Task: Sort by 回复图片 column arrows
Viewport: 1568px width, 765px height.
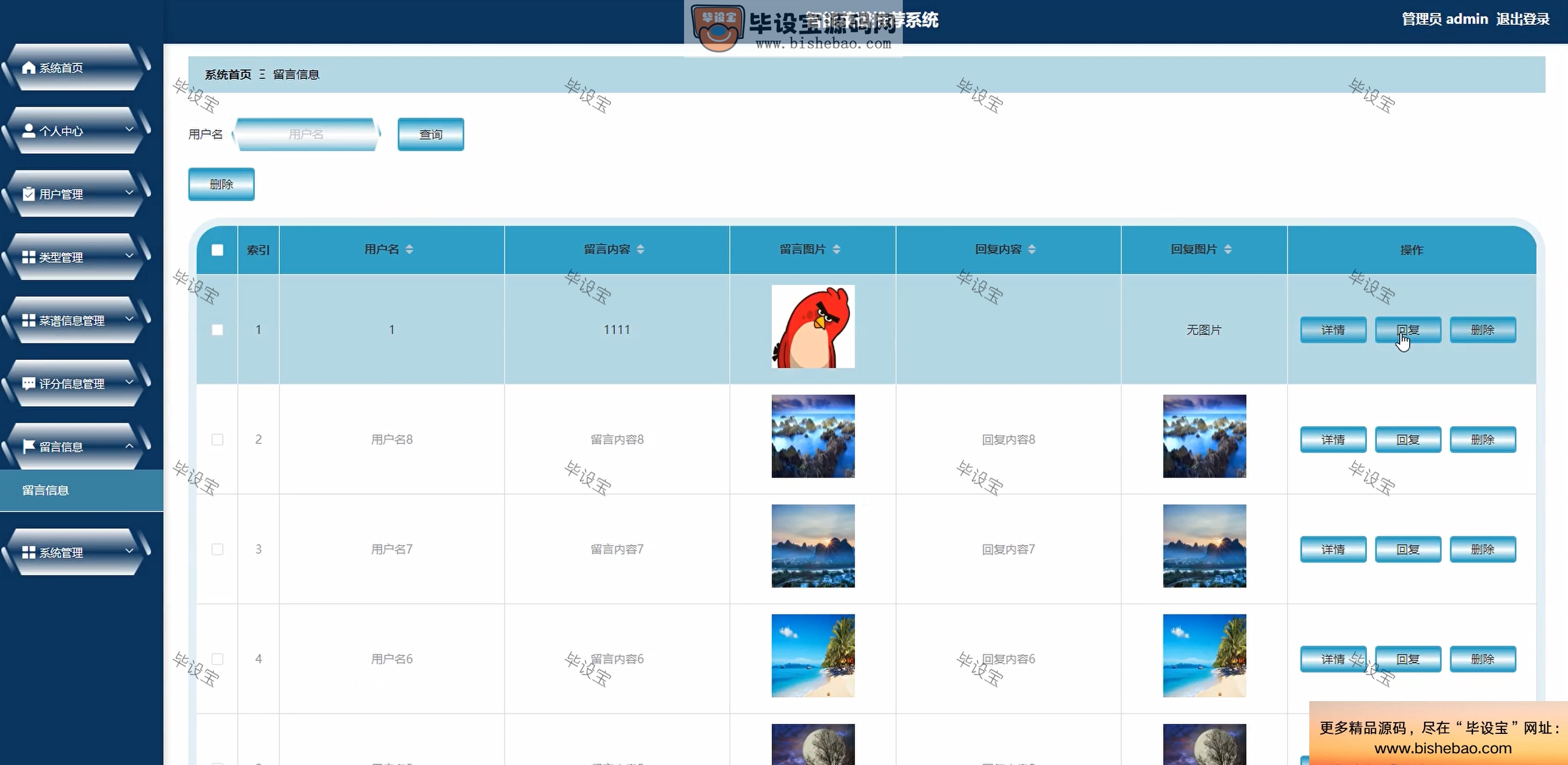Action: 1228,249
